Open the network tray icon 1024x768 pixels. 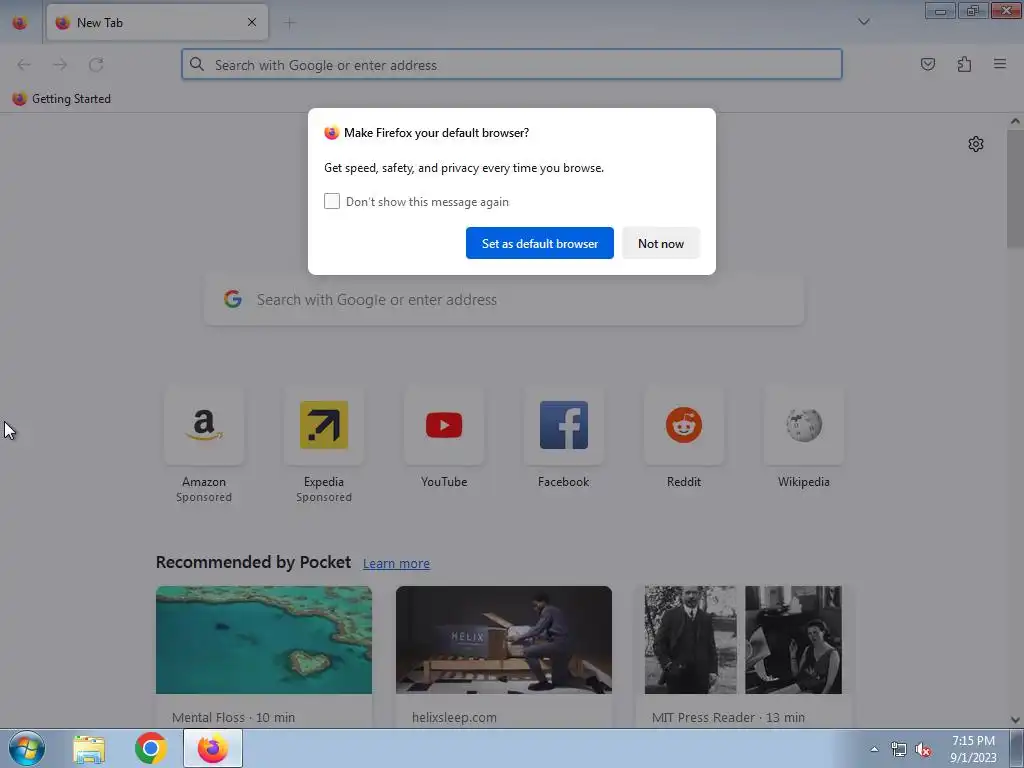[899, 750]
